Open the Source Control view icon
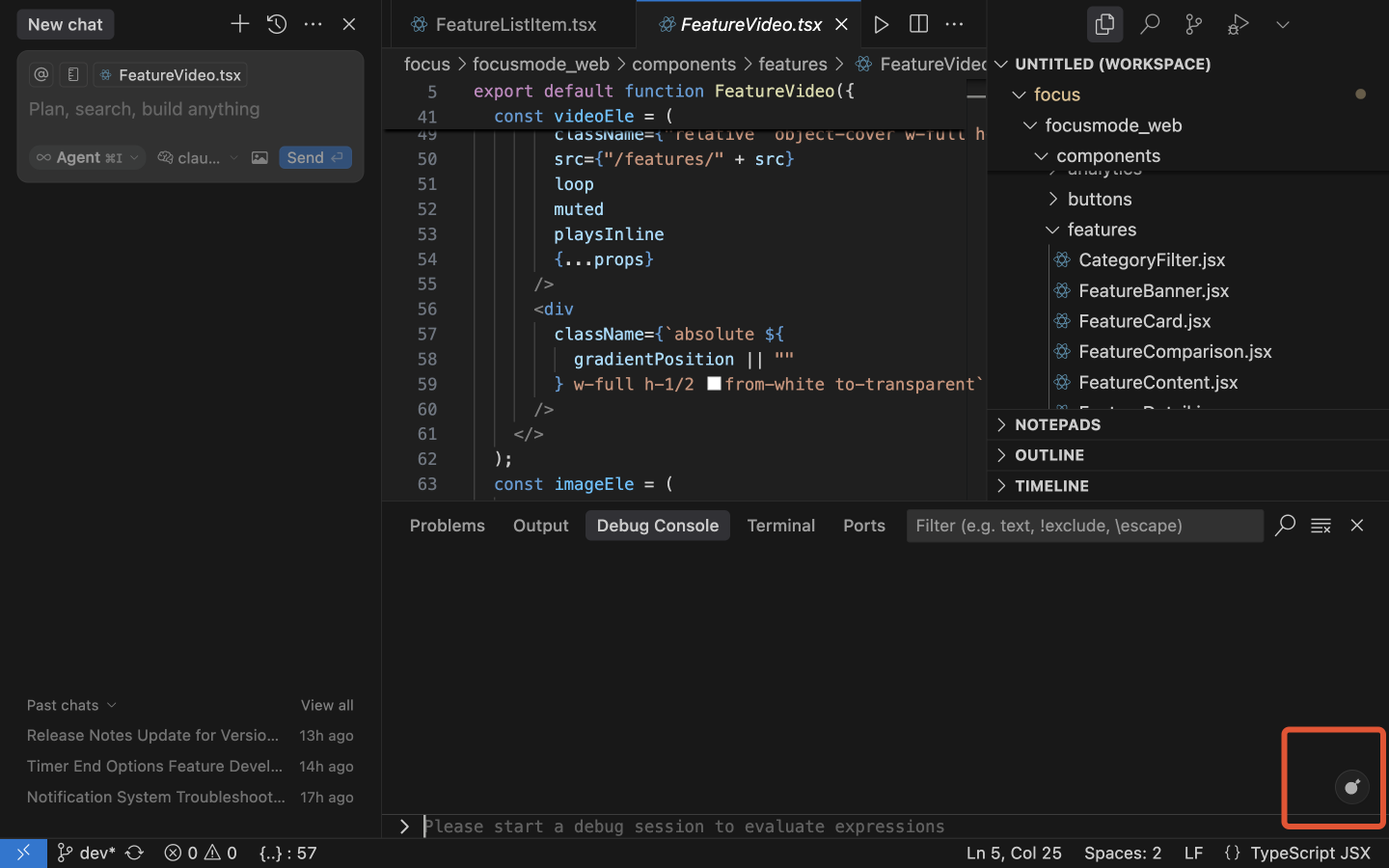The image size is (1389, 868). pyautogui.click(x=1193, y=24)
